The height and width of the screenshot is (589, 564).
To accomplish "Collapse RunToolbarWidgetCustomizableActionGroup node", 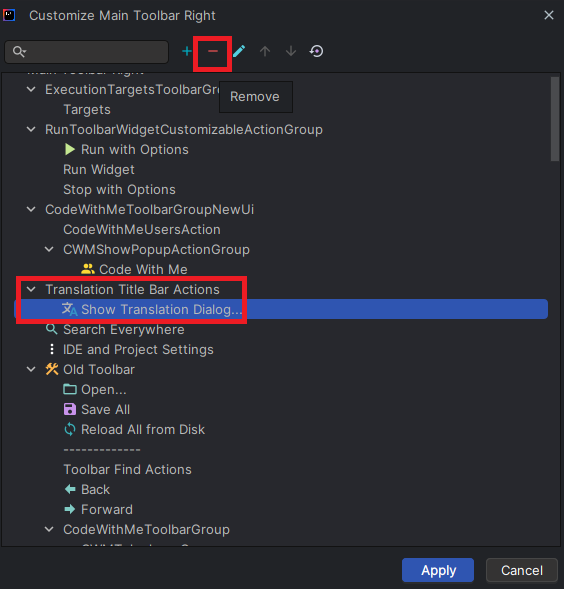I will coord(31,129).
